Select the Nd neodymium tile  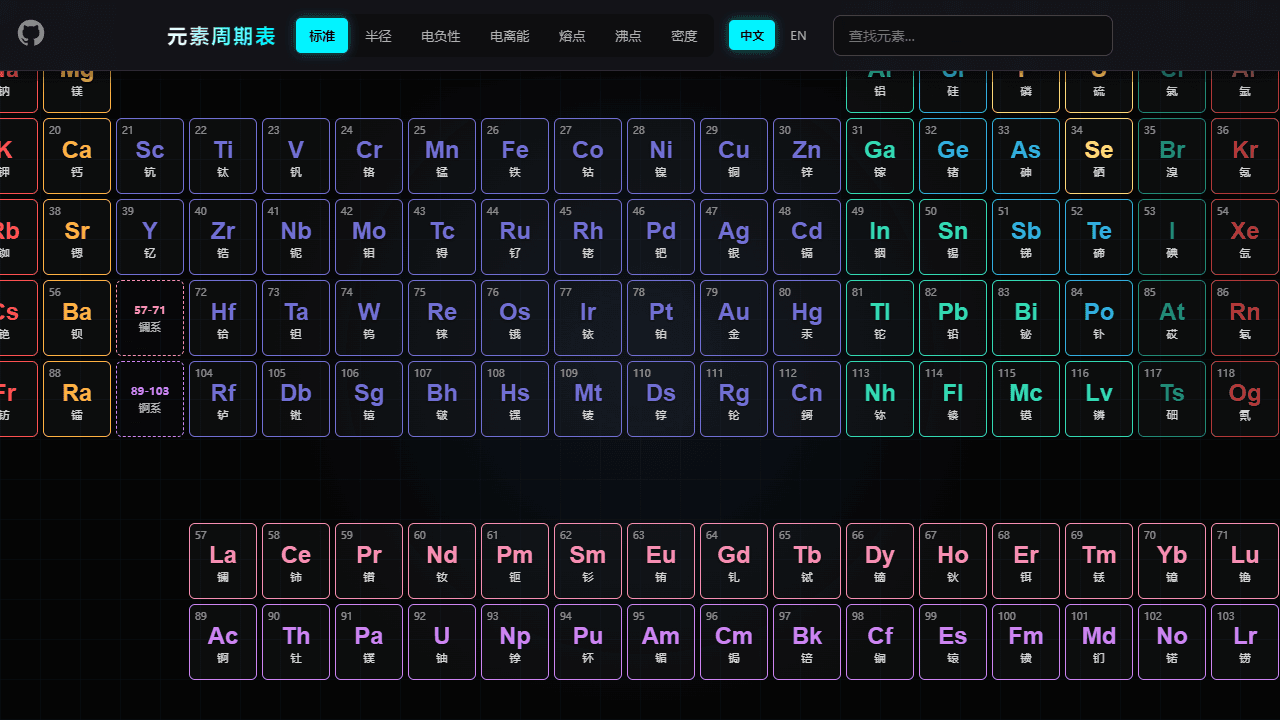click(442, 561)
